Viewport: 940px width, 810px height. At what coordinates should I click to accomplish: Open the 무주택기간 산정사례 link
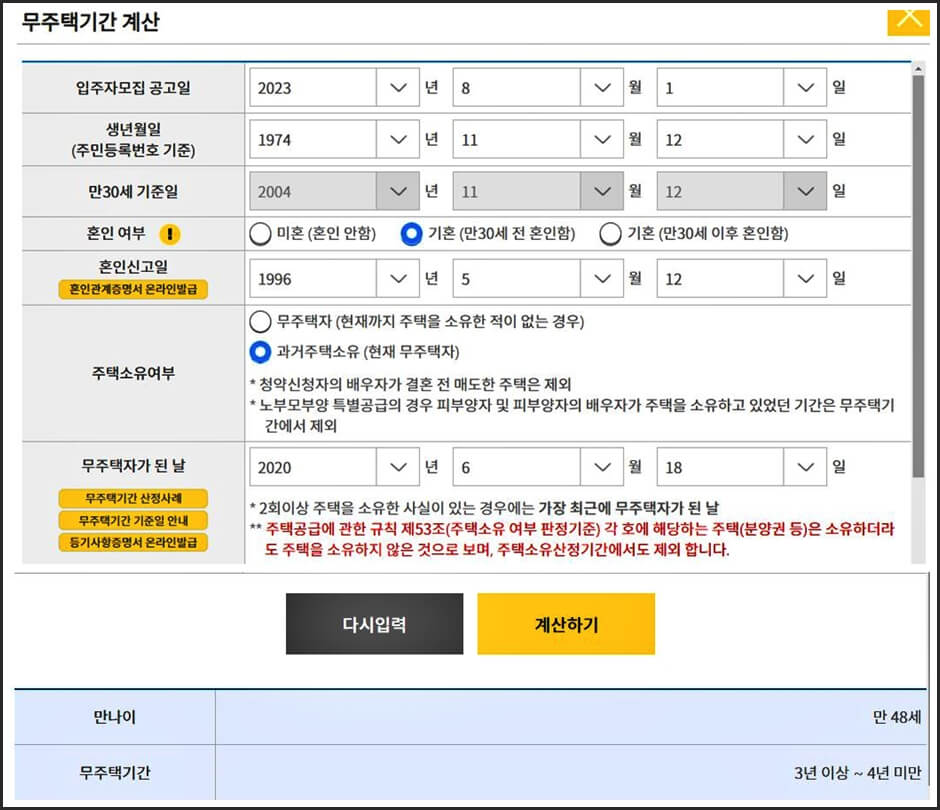pos(136,498)
